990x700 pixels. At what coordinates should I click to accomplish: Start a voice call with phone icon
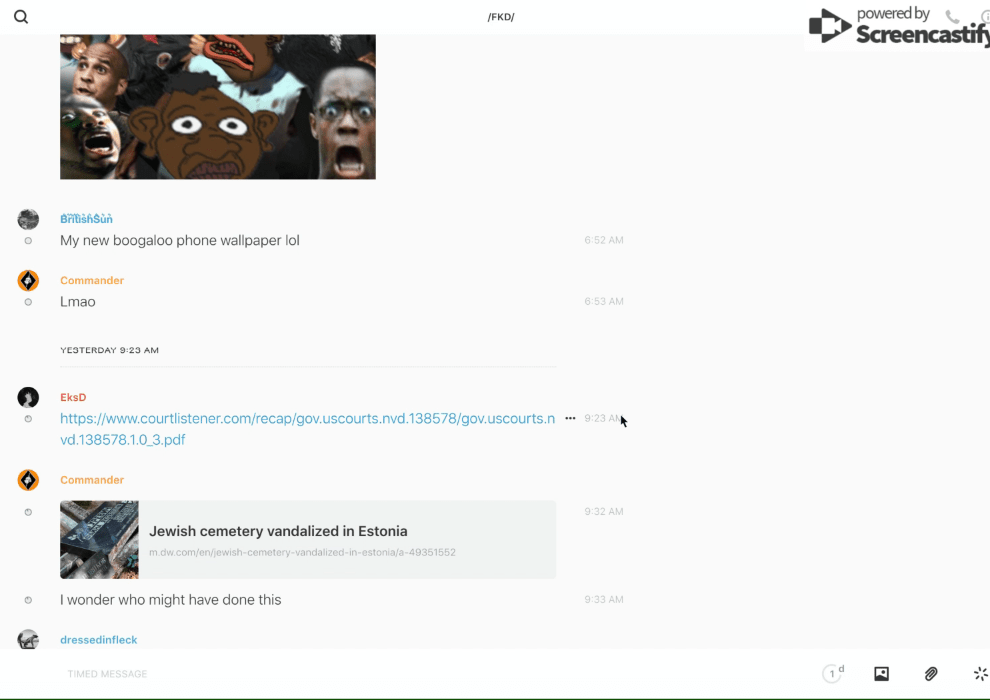pyautogui.click(x=952, y=17)
